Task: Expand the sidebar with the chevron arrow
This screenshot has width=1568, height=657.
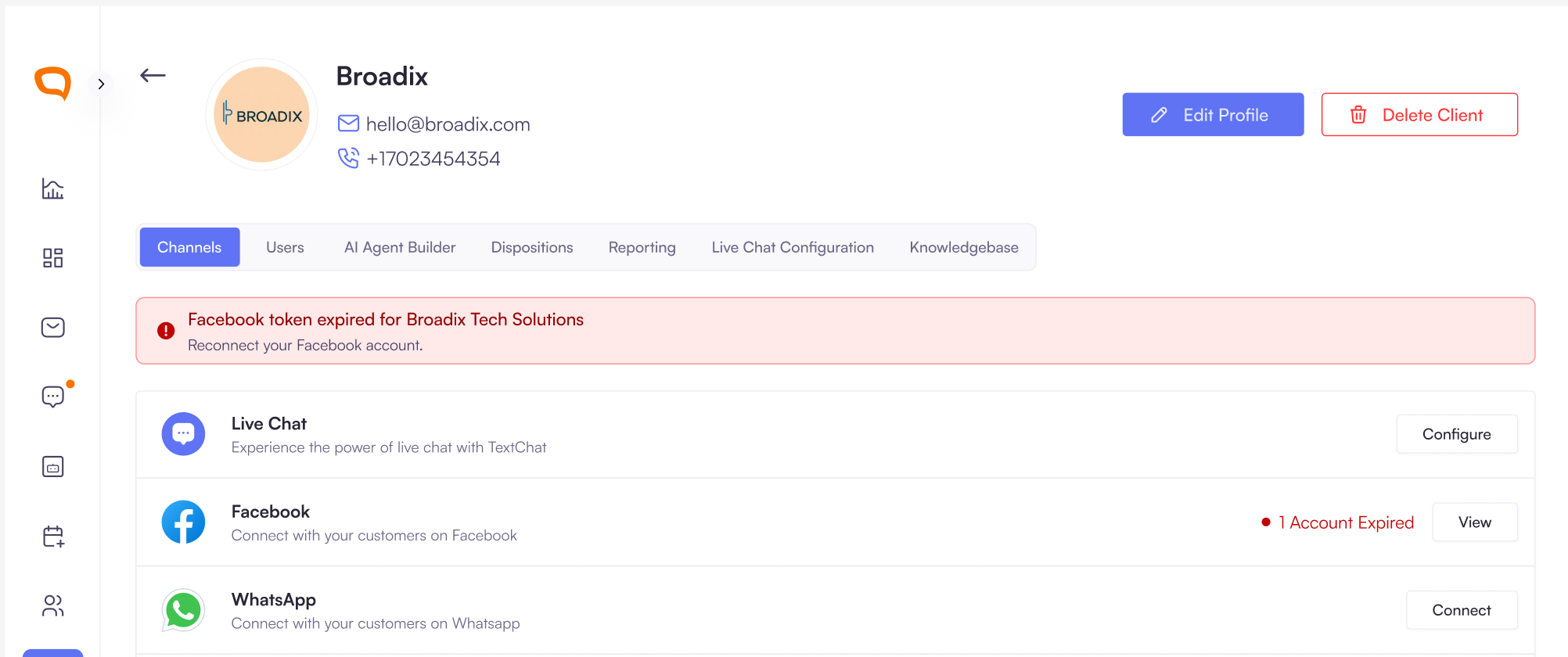Action: pyautogui.click(x=101, y=84)
